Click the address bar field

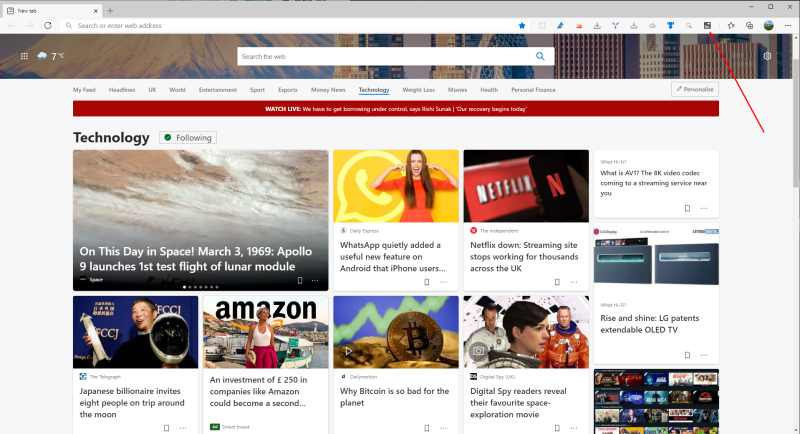pos(293,25)
